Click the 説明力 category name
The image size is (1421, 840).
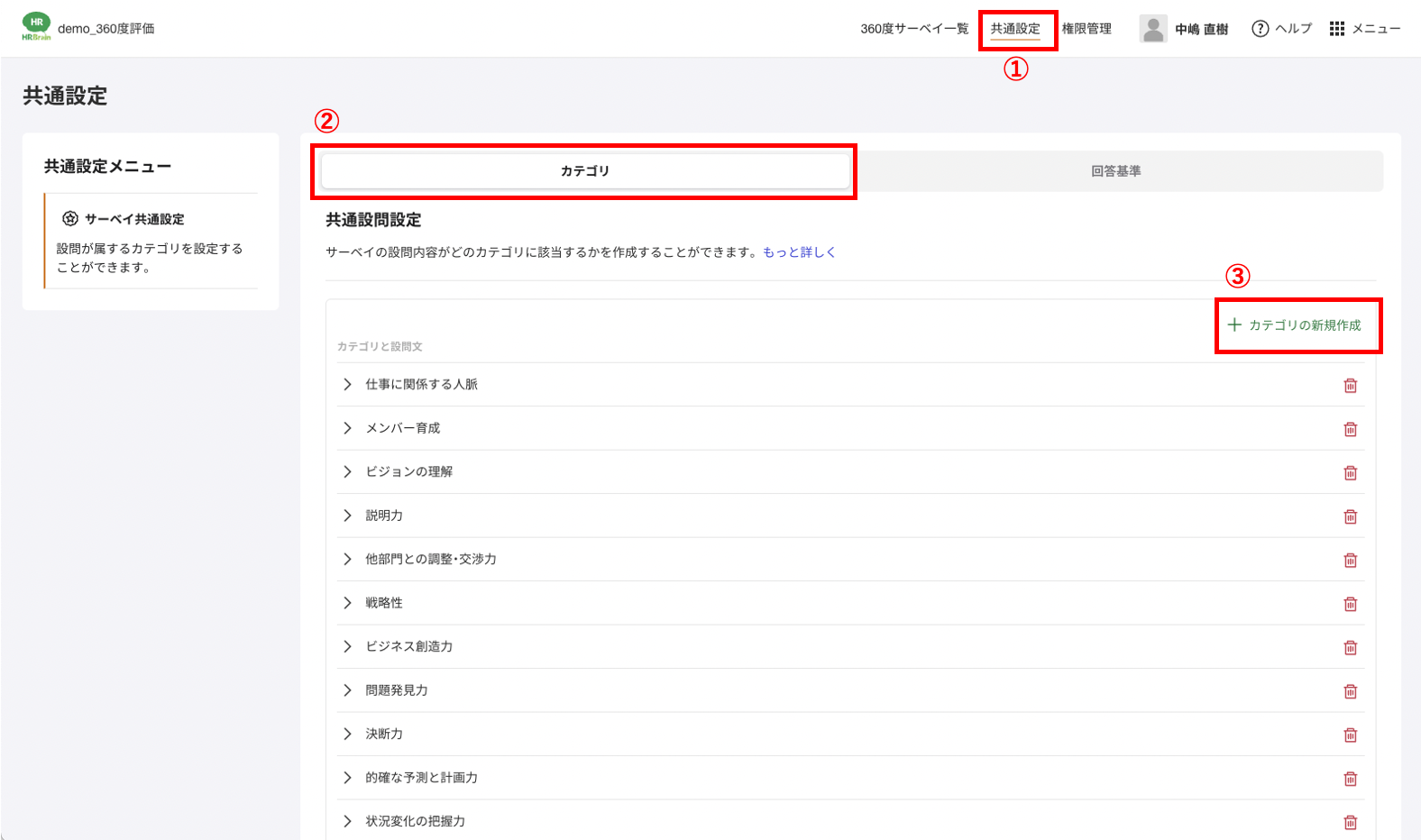pyautogui.click(x=384, y=516)
